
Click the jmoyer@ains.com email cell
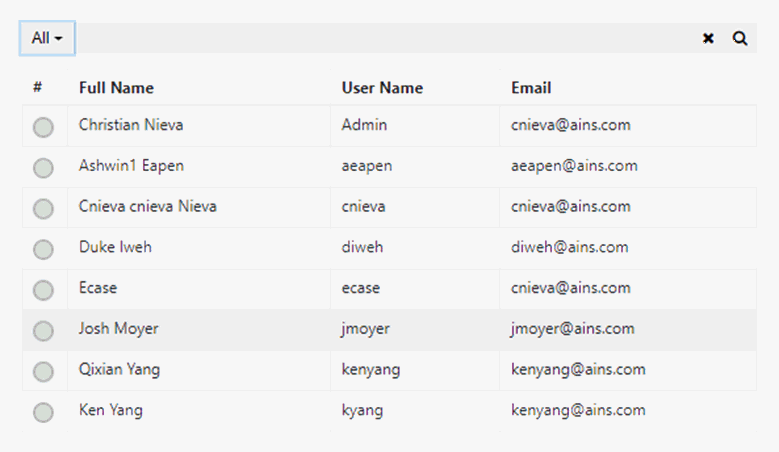(x=572, y=329)
